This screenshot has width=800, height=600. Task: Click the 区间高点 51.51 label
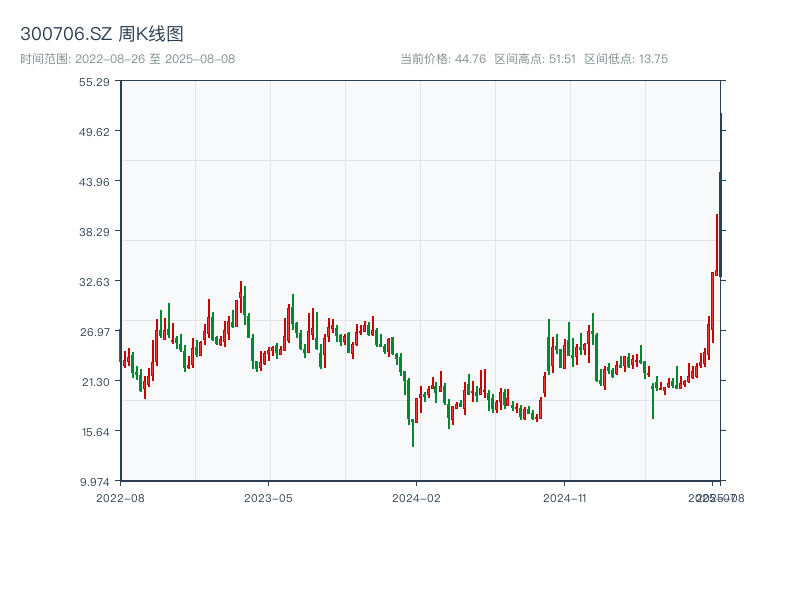(535, 59)
